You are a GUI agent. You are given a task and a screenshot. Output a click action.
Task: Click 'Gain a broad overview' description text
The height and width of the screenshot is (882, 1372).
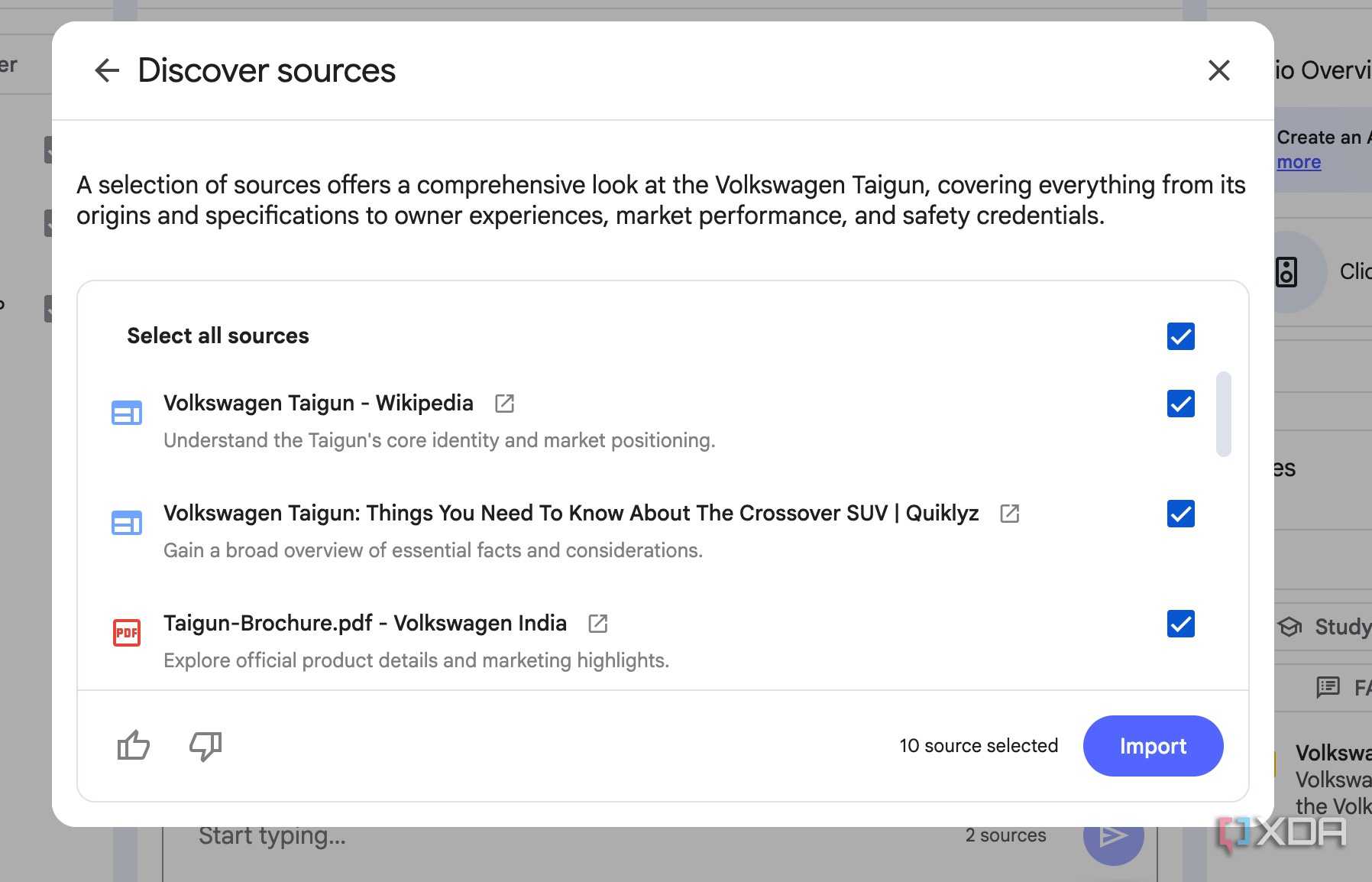click(x=433, y=550)
